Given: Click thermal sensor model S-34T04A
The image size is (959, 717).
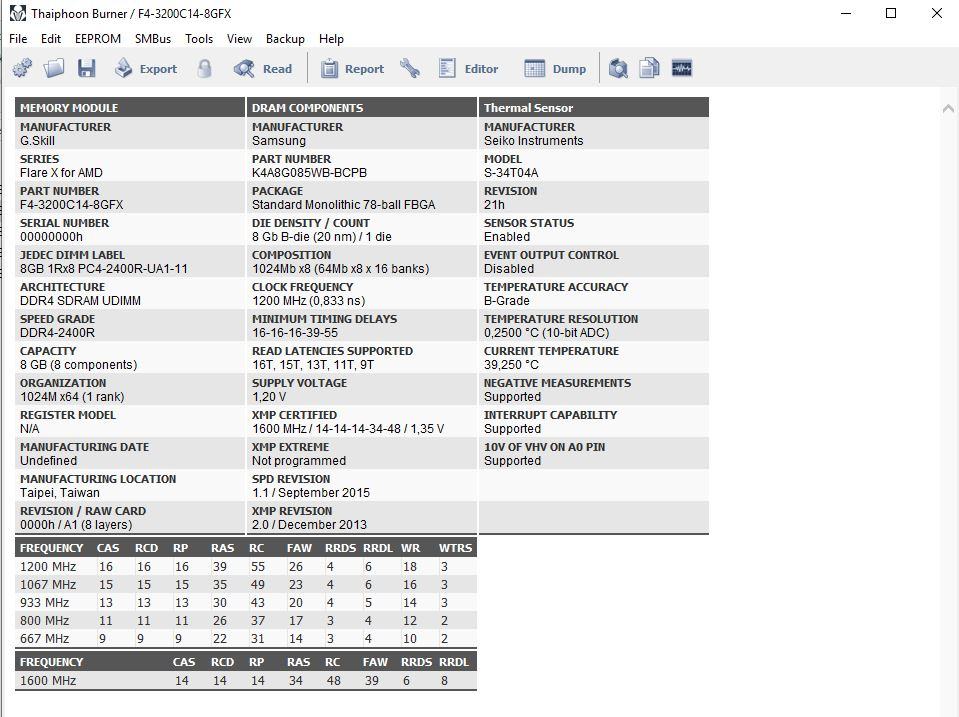Looking at the screenshot, I should 511,173.
